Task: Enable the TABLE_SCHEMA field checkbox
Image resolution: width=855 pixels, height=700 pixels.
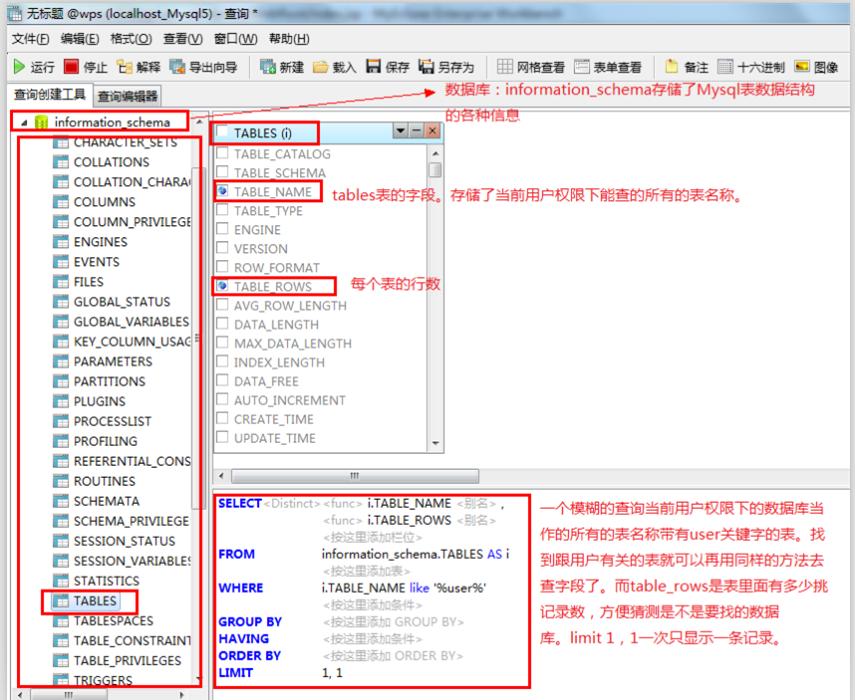Action: click(x=222, y=172)
